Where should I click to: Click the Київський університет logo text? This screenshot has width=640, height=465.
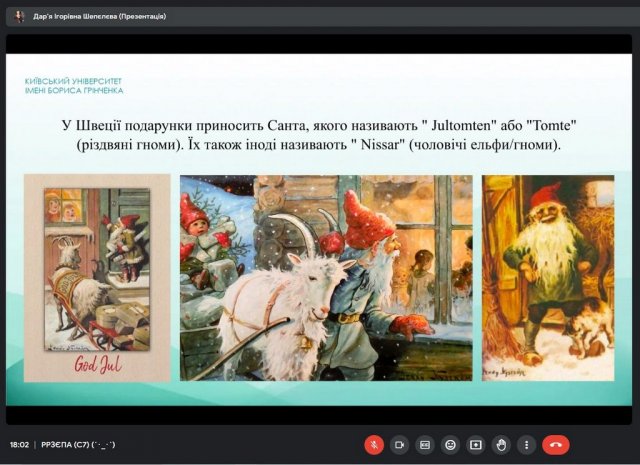pyautogui.click(x=74, y=85)
